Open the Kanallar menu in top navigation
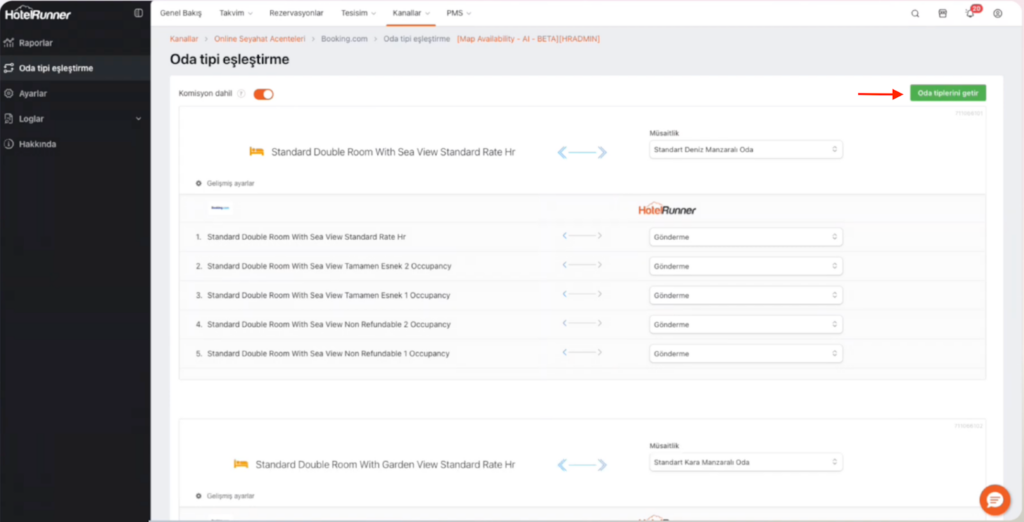Viewport: 1024px width, 522px height. pyautogui.click(x=410, y=13)
